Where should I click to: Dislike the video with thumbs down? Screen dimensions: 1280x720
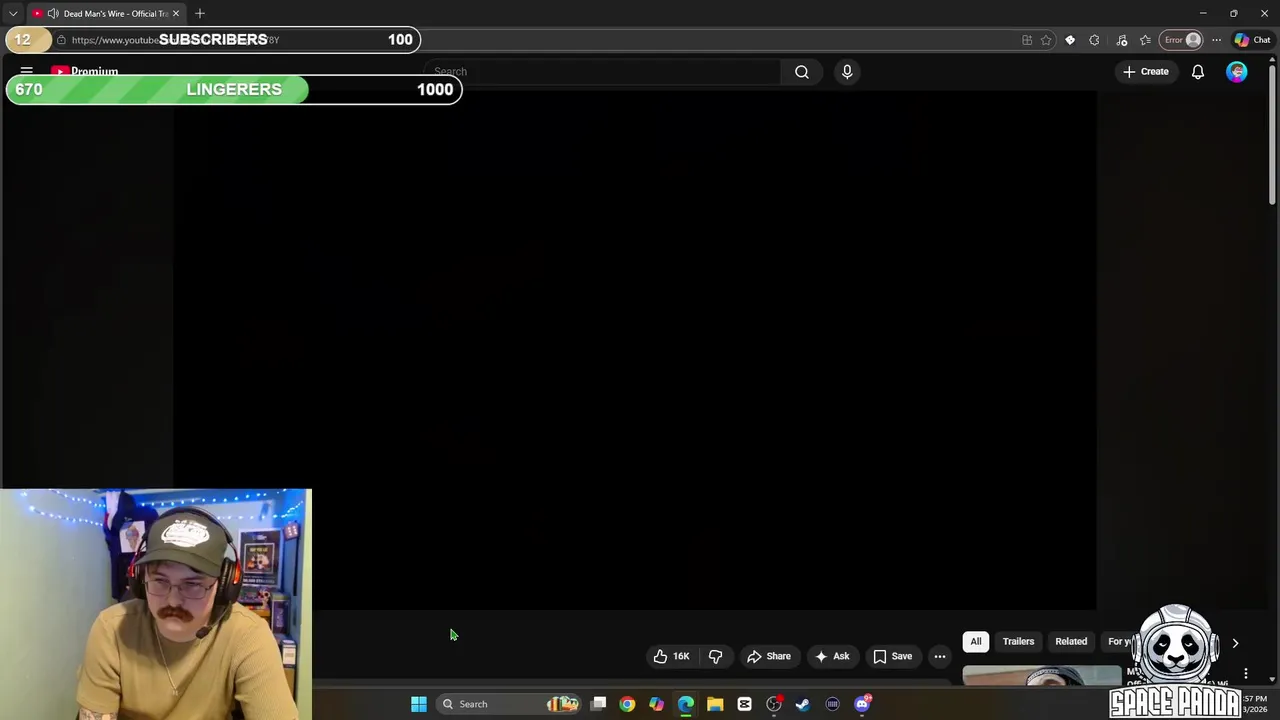pyautogui.click(x=715, y=656)
